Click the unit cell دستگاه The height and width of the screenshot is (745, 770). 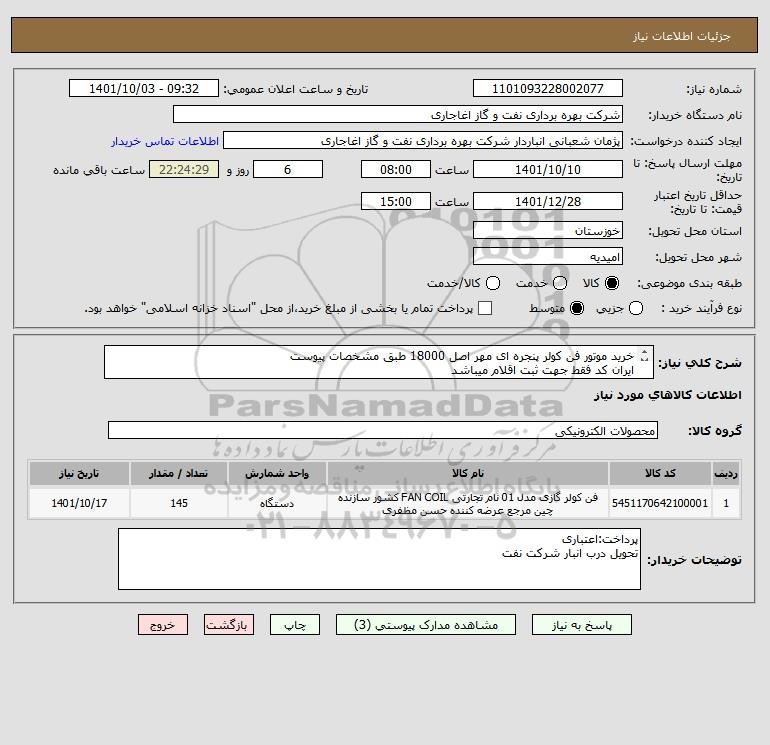coord(277,503)
